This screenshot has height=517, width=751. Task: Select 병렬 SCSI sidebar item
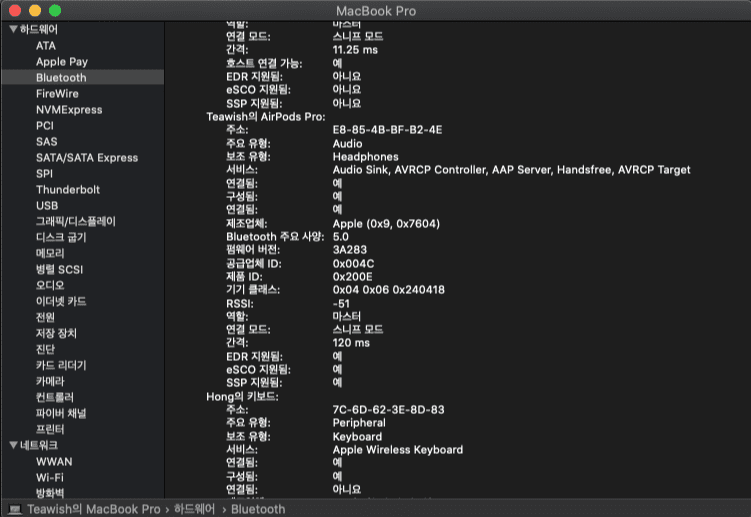tap(59, 270)
